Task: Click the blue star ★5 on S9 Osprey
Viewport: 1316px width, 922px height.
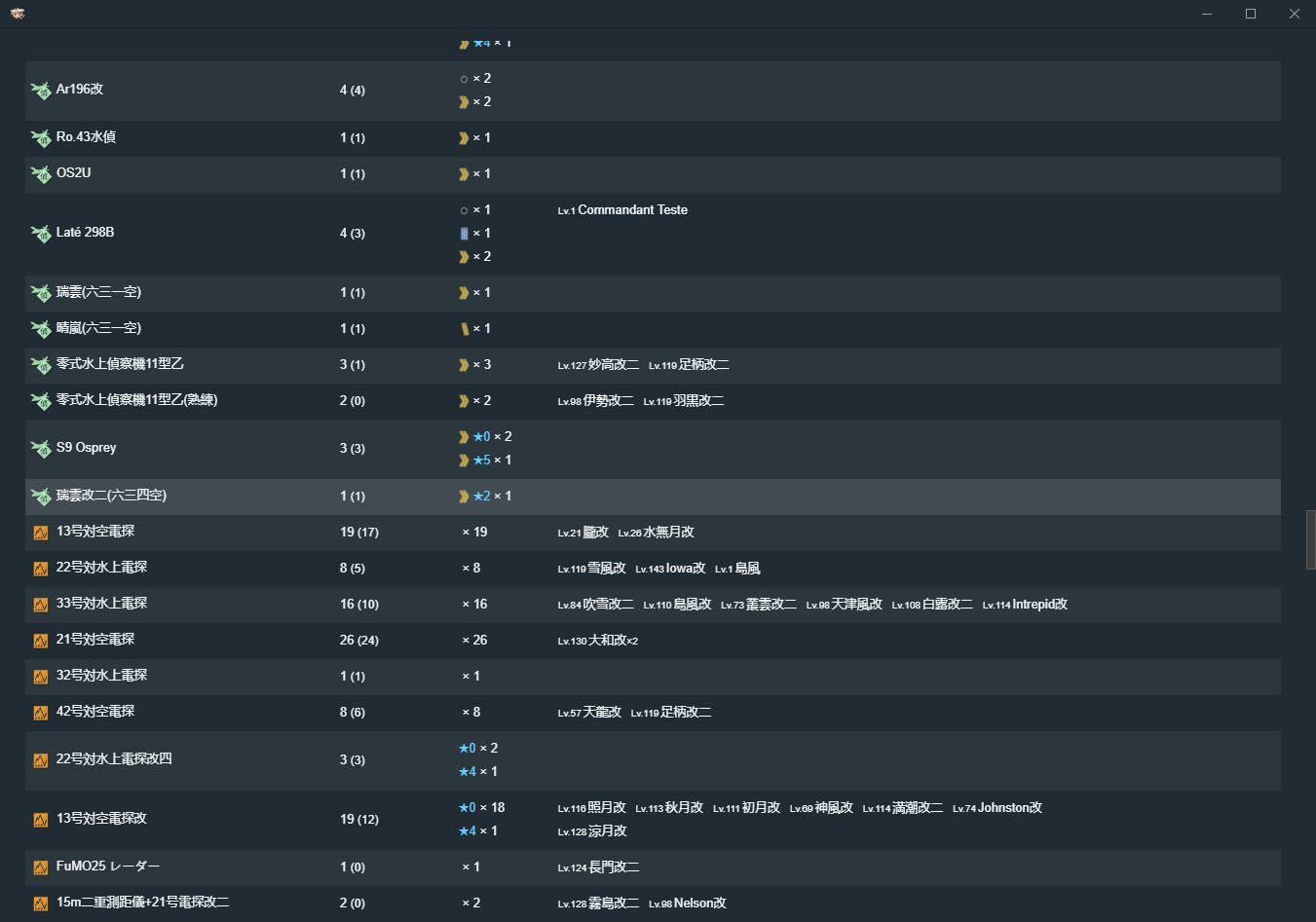Action: pos(481,461)
